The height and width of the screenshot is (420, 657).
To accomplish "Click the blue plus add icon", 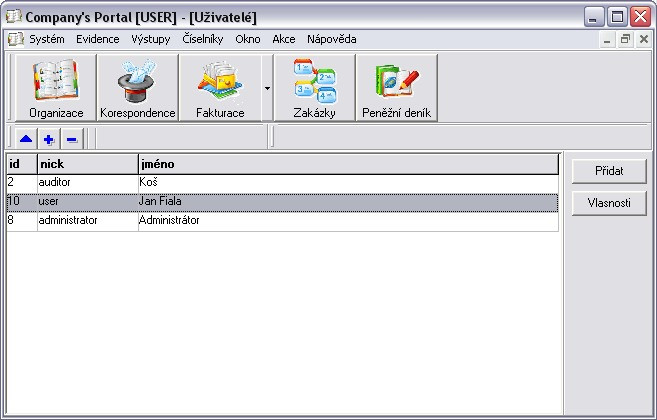I will coord(49,139).
